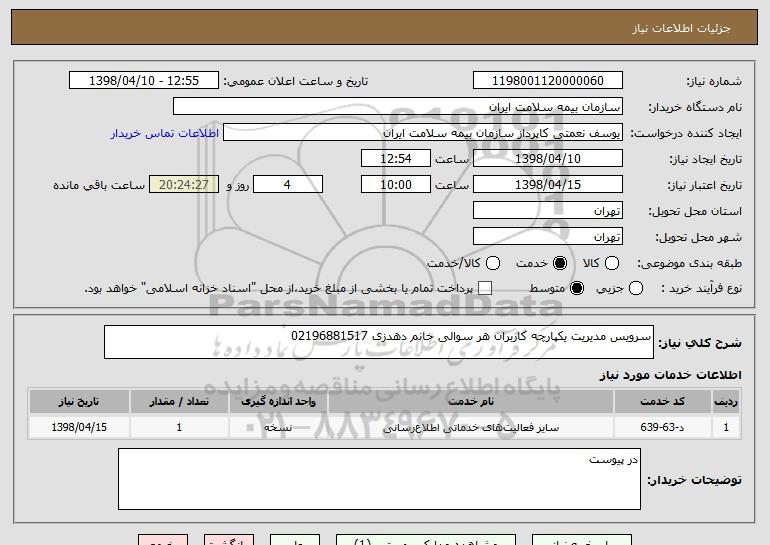Viewport: 770px width, 545px height.
Task: Click the remaining days field showing 4
Action: pos(288,185)
